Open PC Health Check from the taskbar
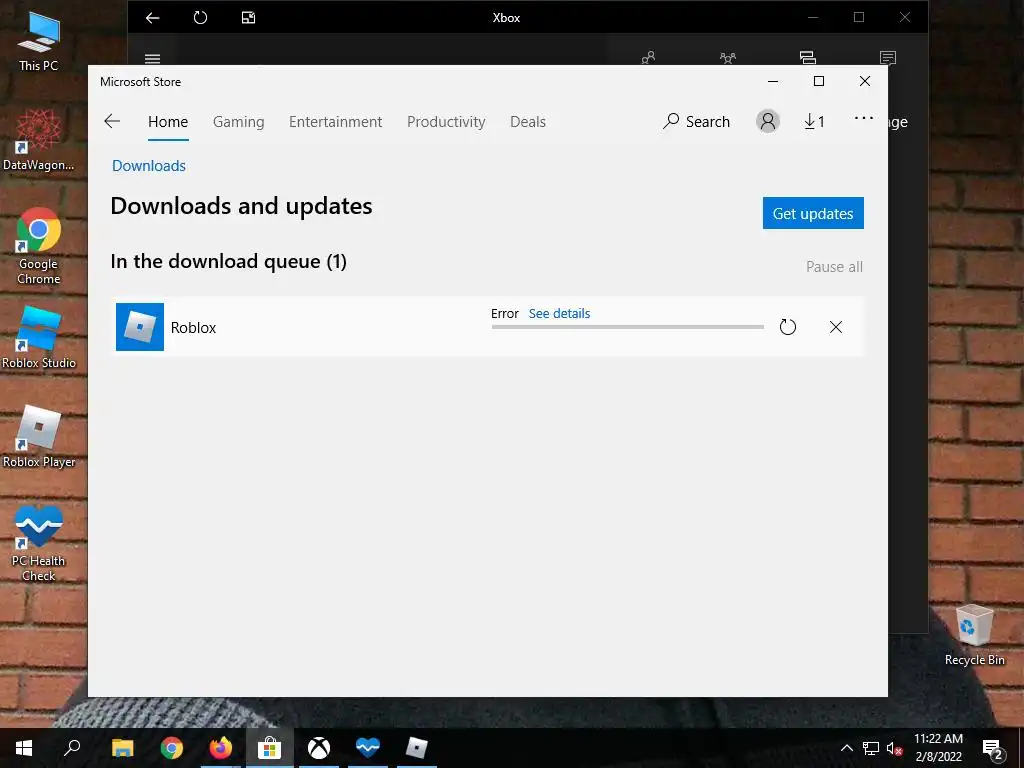1024x768 pixels. point(368,748)
